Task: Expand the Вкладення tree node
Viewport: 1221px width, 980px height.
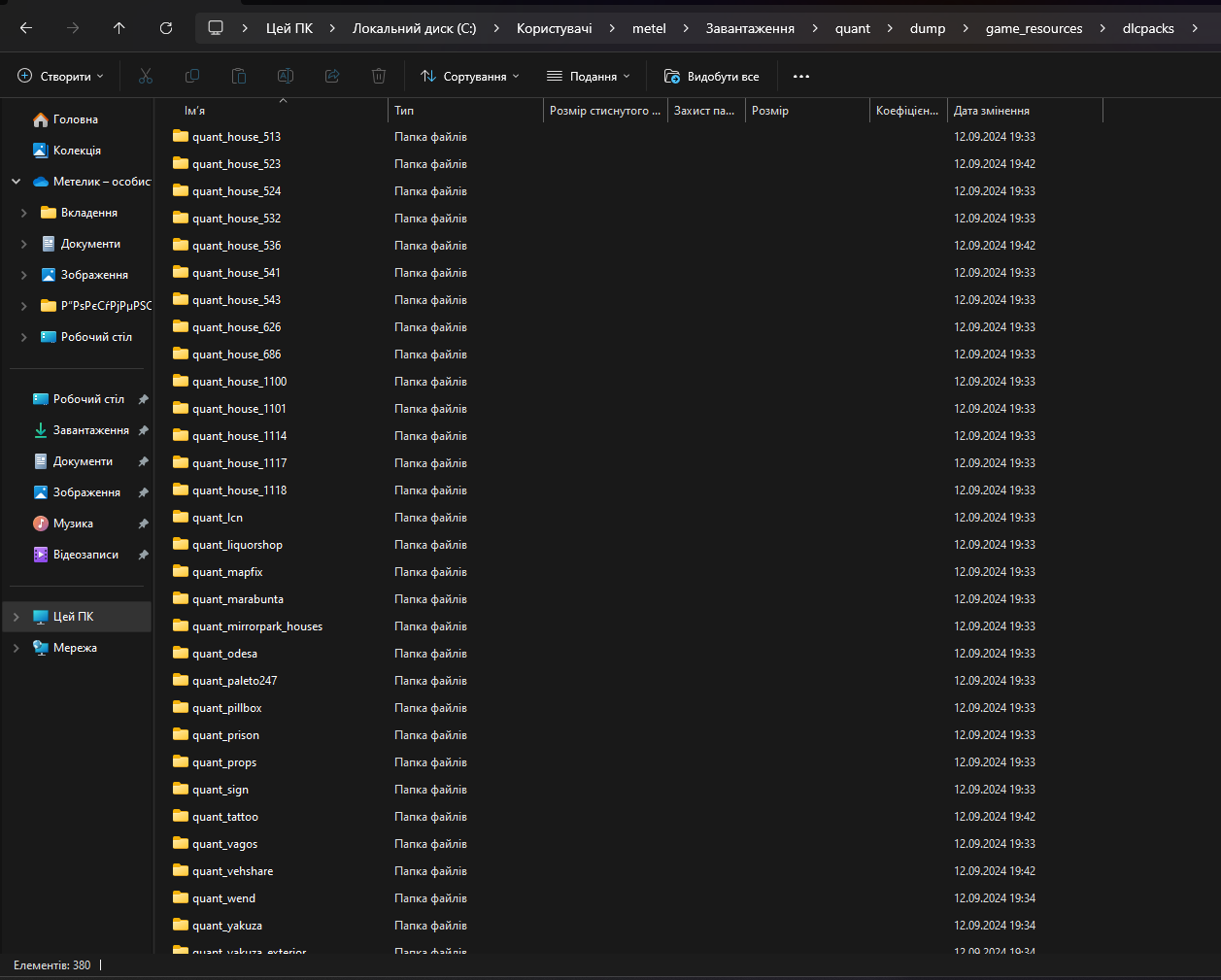Action: 23,213
